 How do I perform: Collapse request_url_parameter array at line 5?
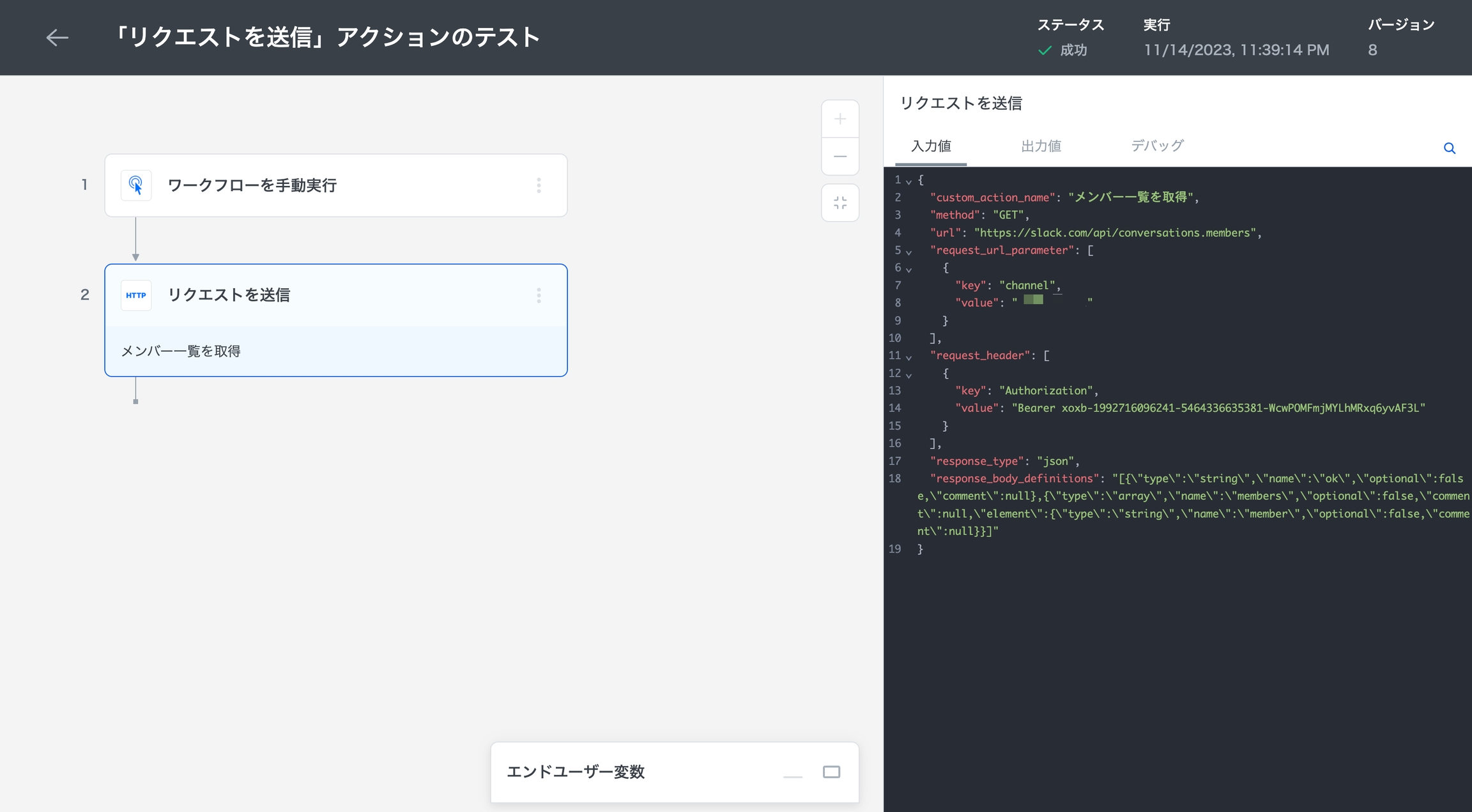point(908,252)
